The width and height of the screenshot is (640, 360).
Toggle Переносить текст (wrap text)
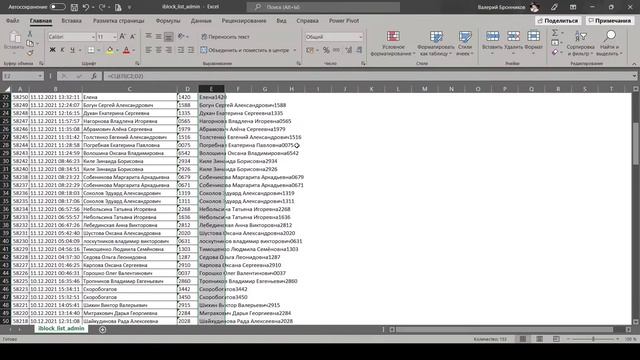225,37
